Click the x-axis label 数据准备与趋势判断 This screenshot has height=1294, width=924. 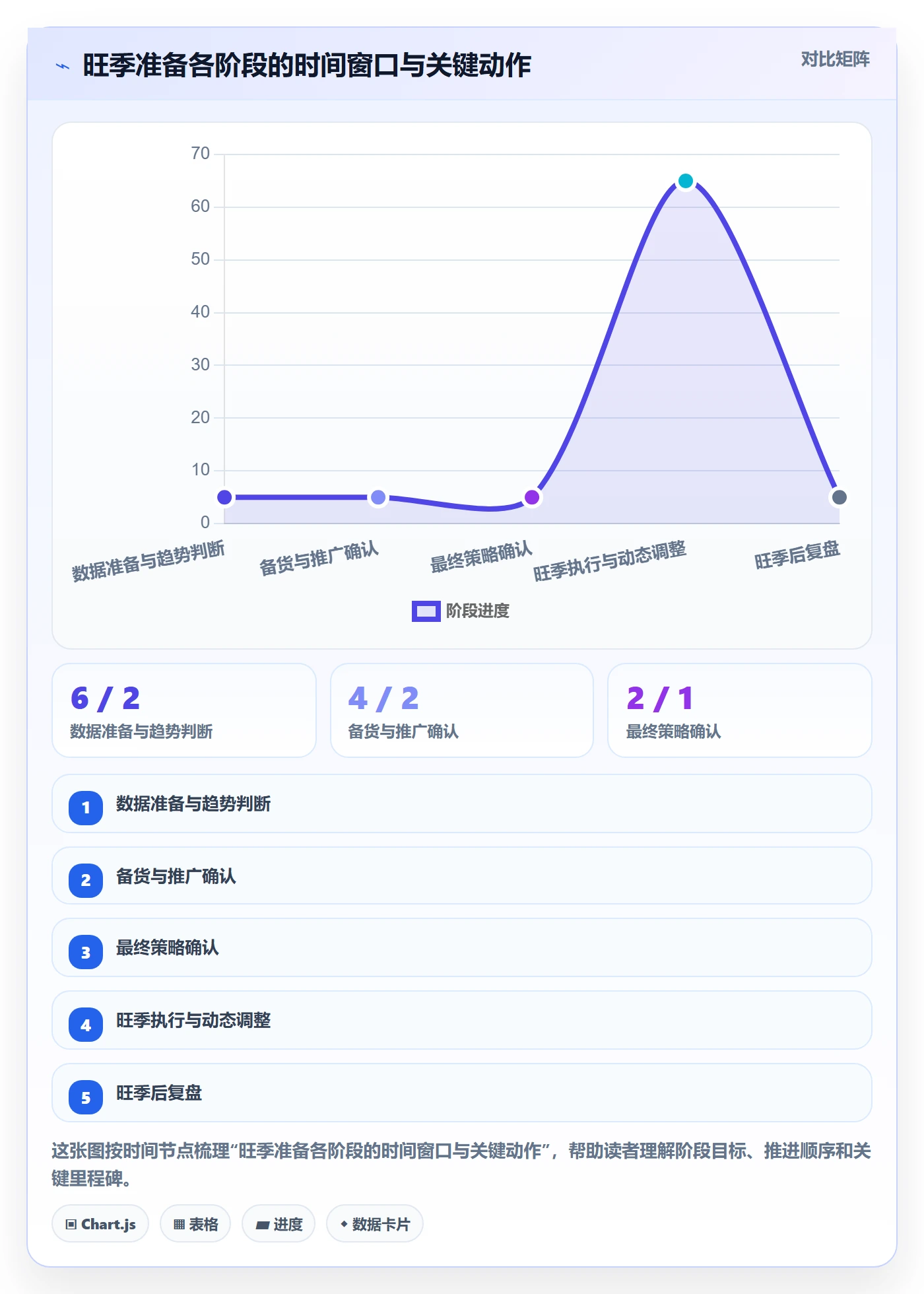(148, 561)
